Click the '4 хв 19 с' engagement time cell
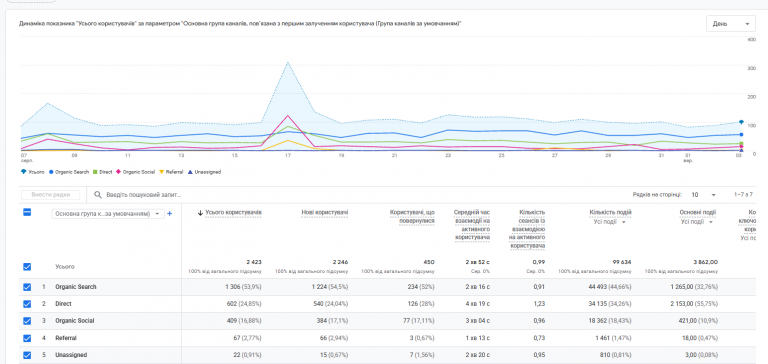Viewport: 768px width, 364px height. click(479, 304)
